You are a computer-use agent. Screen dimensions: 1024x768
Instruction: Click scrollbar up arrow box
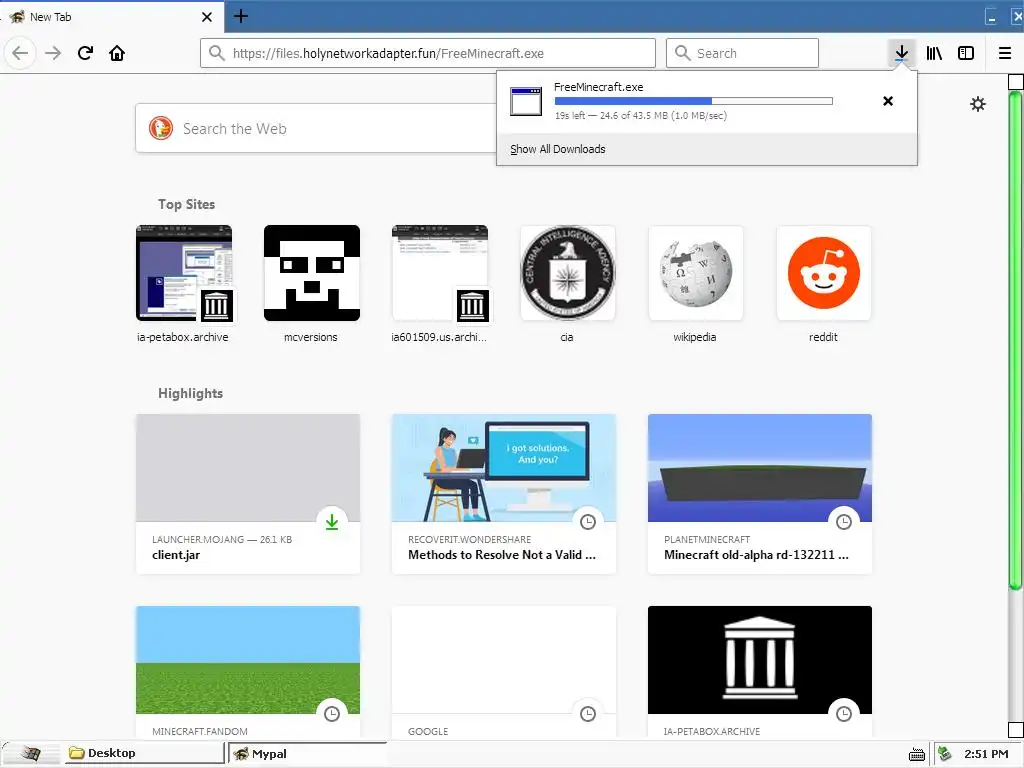pos(1016,82)
